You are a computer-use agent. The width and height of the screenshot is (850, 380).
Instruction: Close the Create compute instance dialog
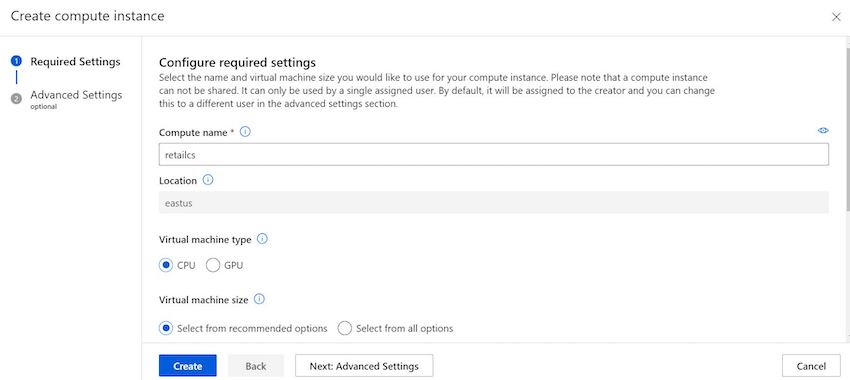point(836,17)
